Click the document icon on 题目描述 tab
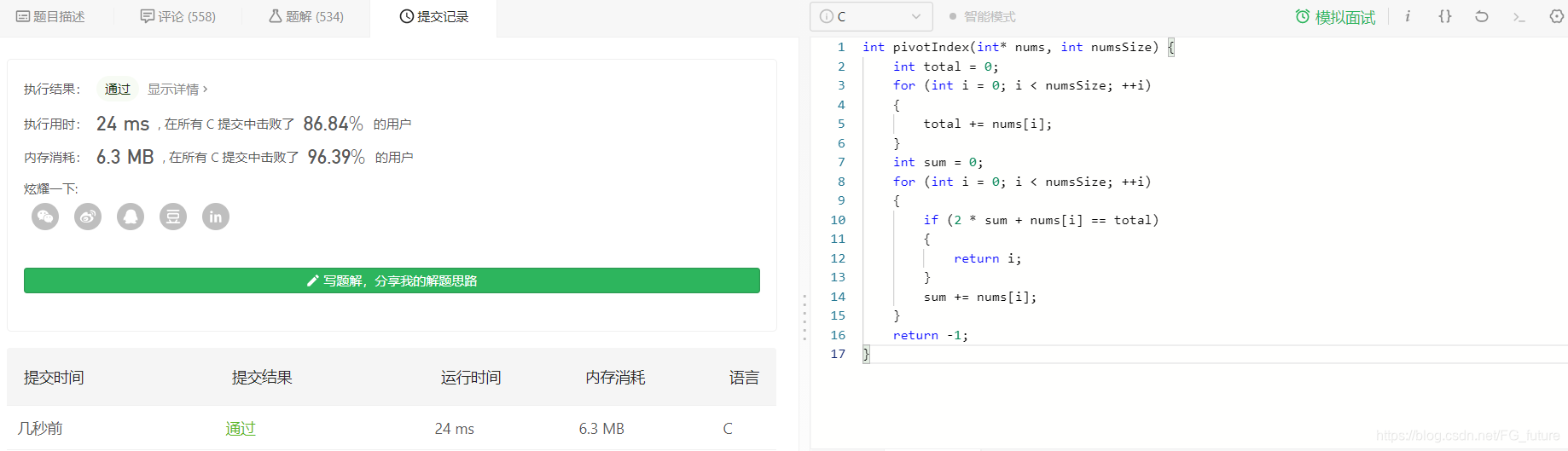This screenshot has width=1568, height=451. pos(23,16)
